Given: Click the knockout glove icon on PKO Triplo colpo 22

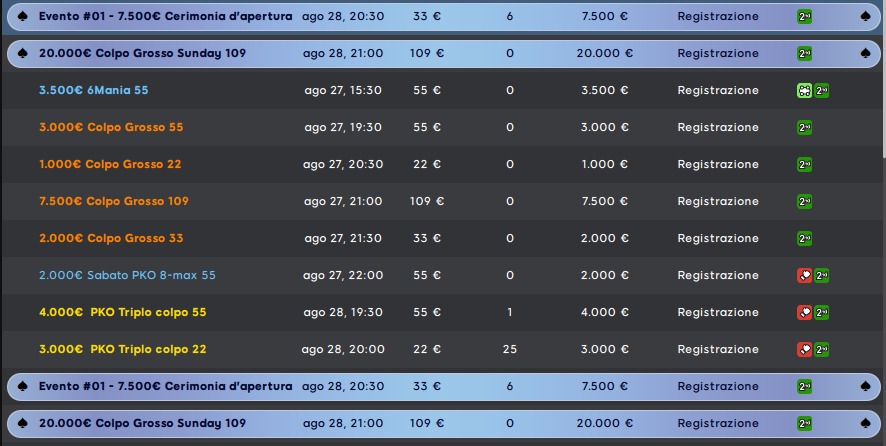Looking at the screenshot, I should coord(804,349).
